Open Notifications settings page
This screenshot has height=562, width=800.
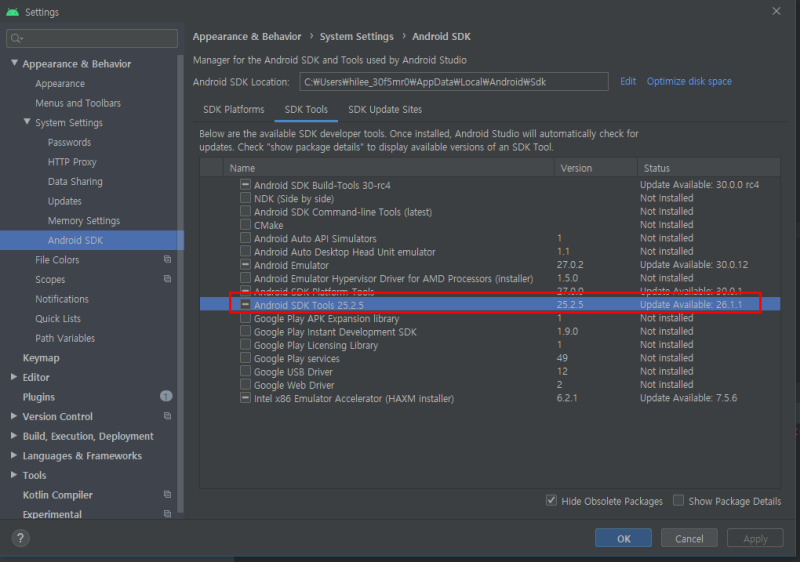(62, 299)
